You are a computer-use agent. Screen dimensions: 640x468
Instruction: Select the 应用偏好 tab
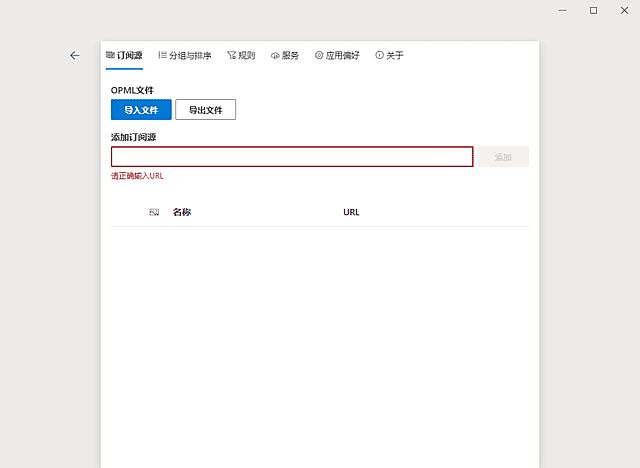tap(342, 56)
